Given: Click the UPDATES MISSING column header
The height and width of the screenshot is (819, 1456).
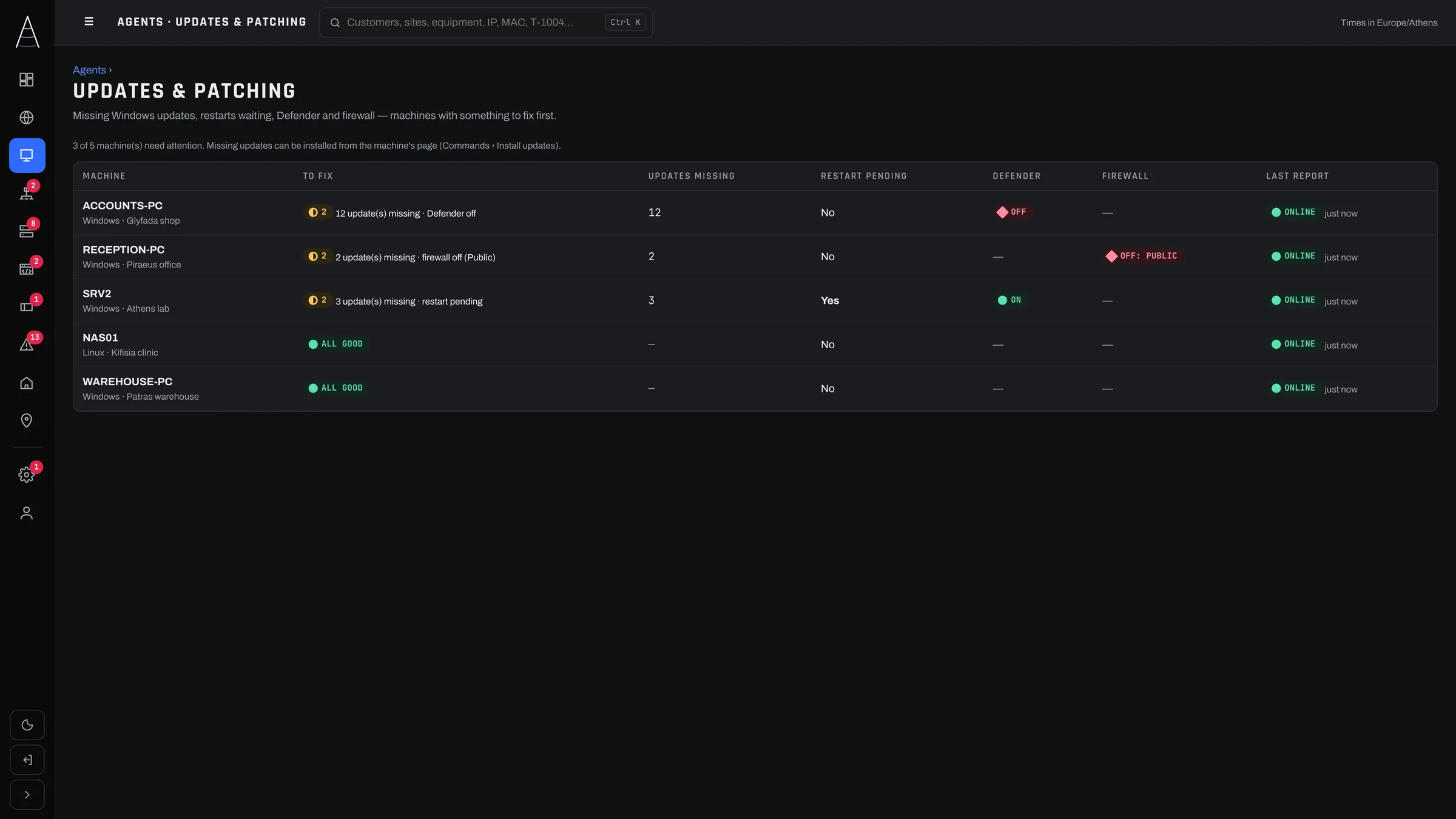Looking at the screenshot, I should pos(692,176).
